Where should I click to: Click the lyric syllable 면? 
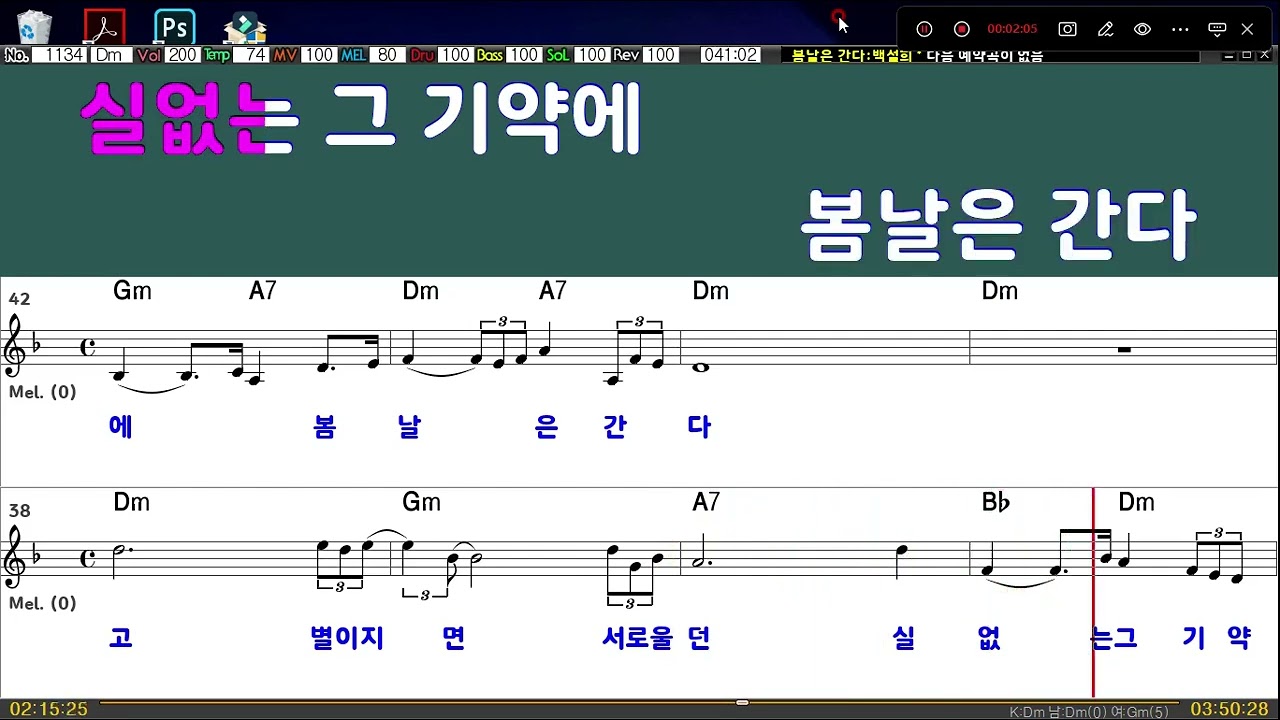(x=453, y=638)
